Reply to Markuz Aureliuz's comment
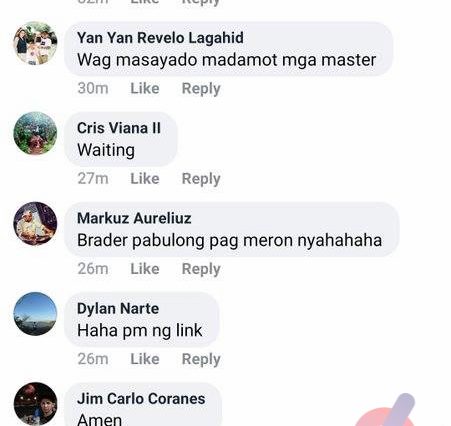Image resolution: width=451 pixels, height=426 pixels. [201, 269]
